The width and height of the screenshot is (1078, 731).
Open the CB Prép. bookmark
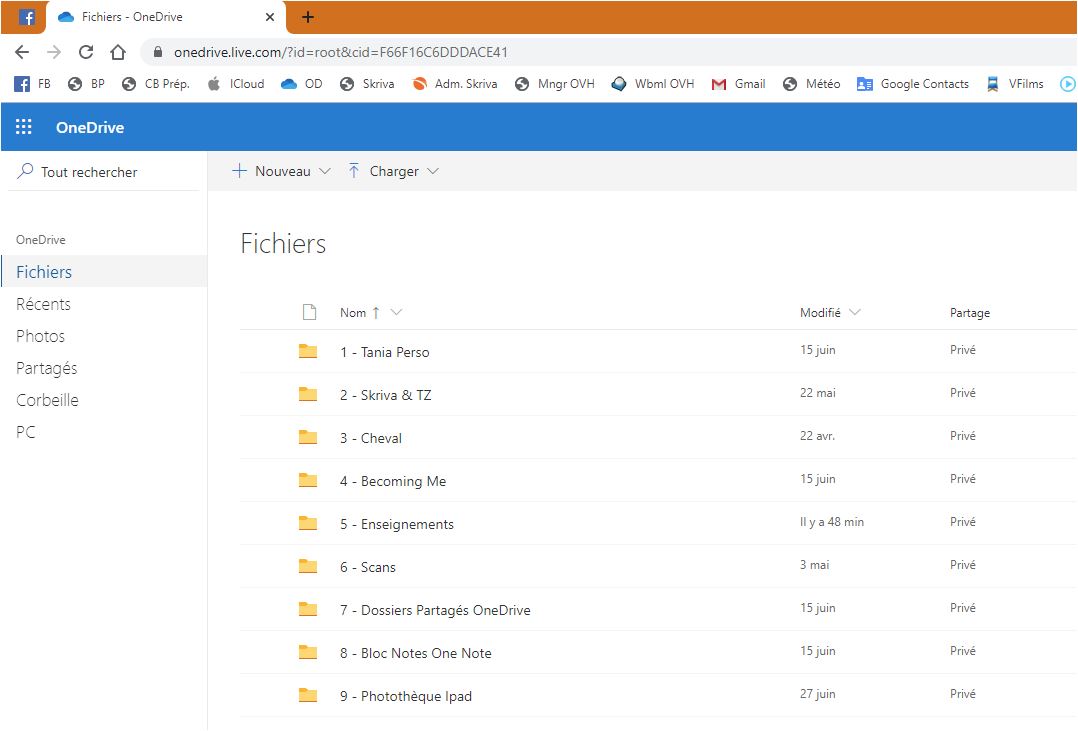[155, 84]
